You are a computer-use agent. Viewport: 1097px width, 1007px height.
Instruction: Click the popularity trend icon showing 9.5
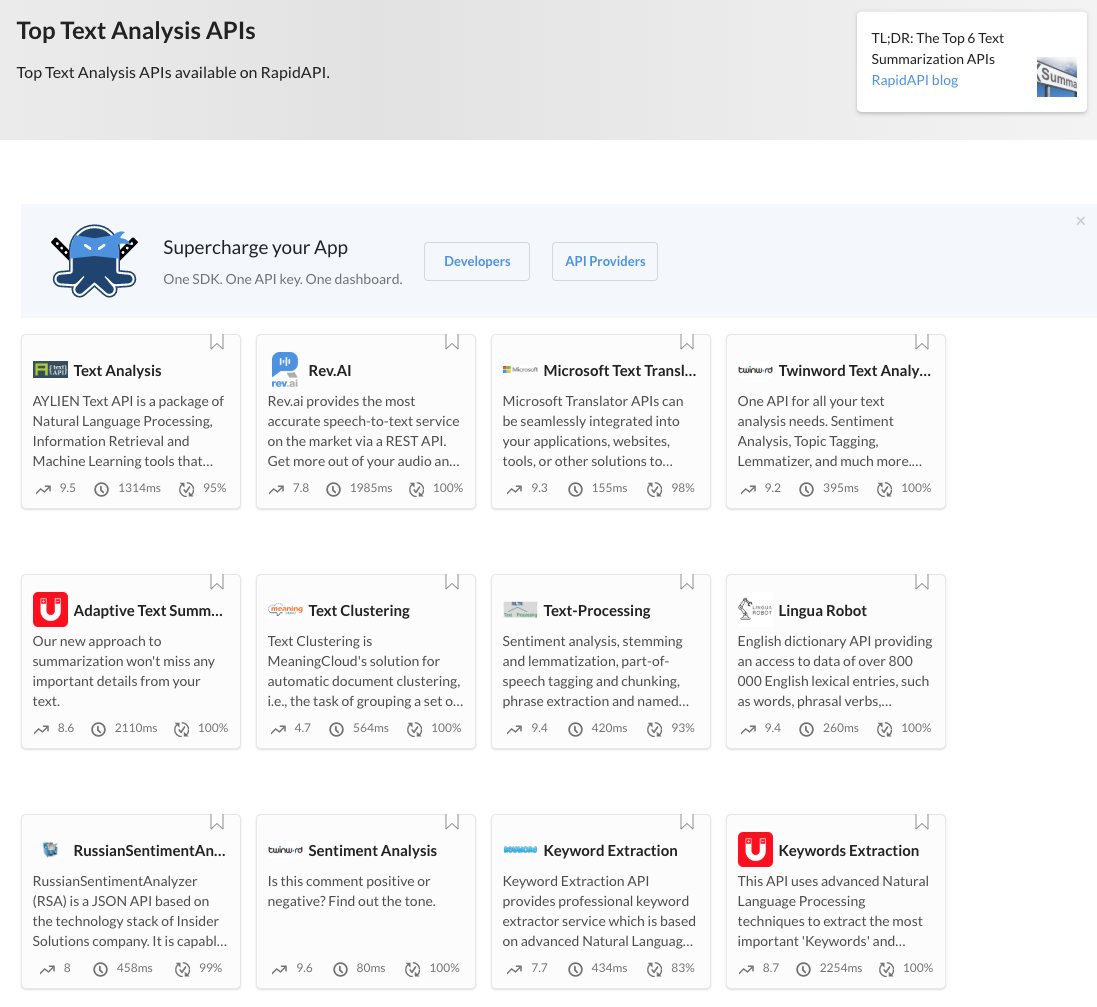pyautogui.click(x=43, y=489)
